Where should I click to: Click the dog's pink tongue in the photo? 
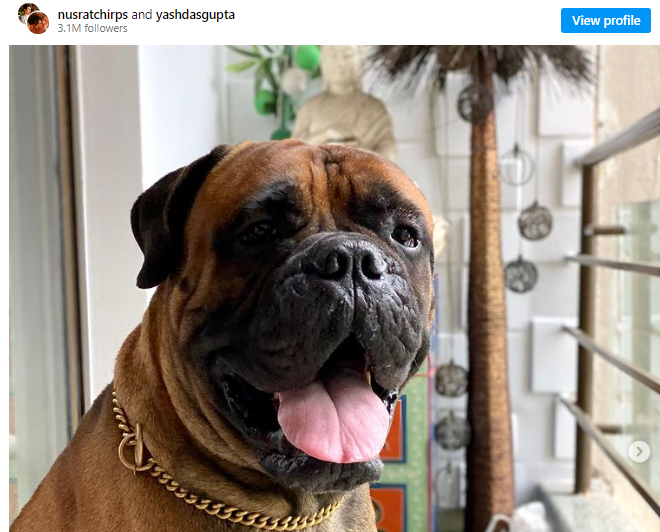click(x=333, y=419)
